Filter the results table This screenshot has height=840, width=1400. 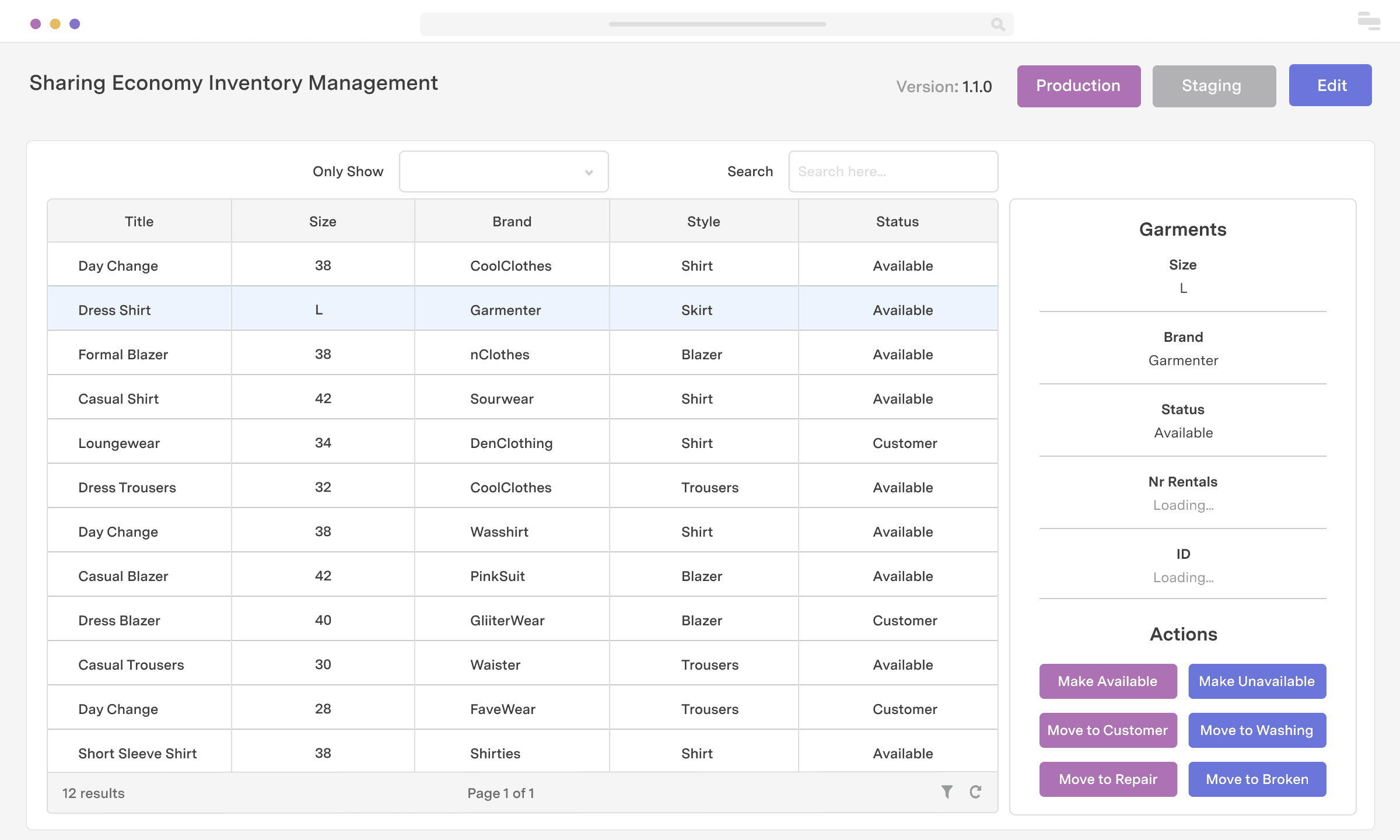(x=947, y=793)
